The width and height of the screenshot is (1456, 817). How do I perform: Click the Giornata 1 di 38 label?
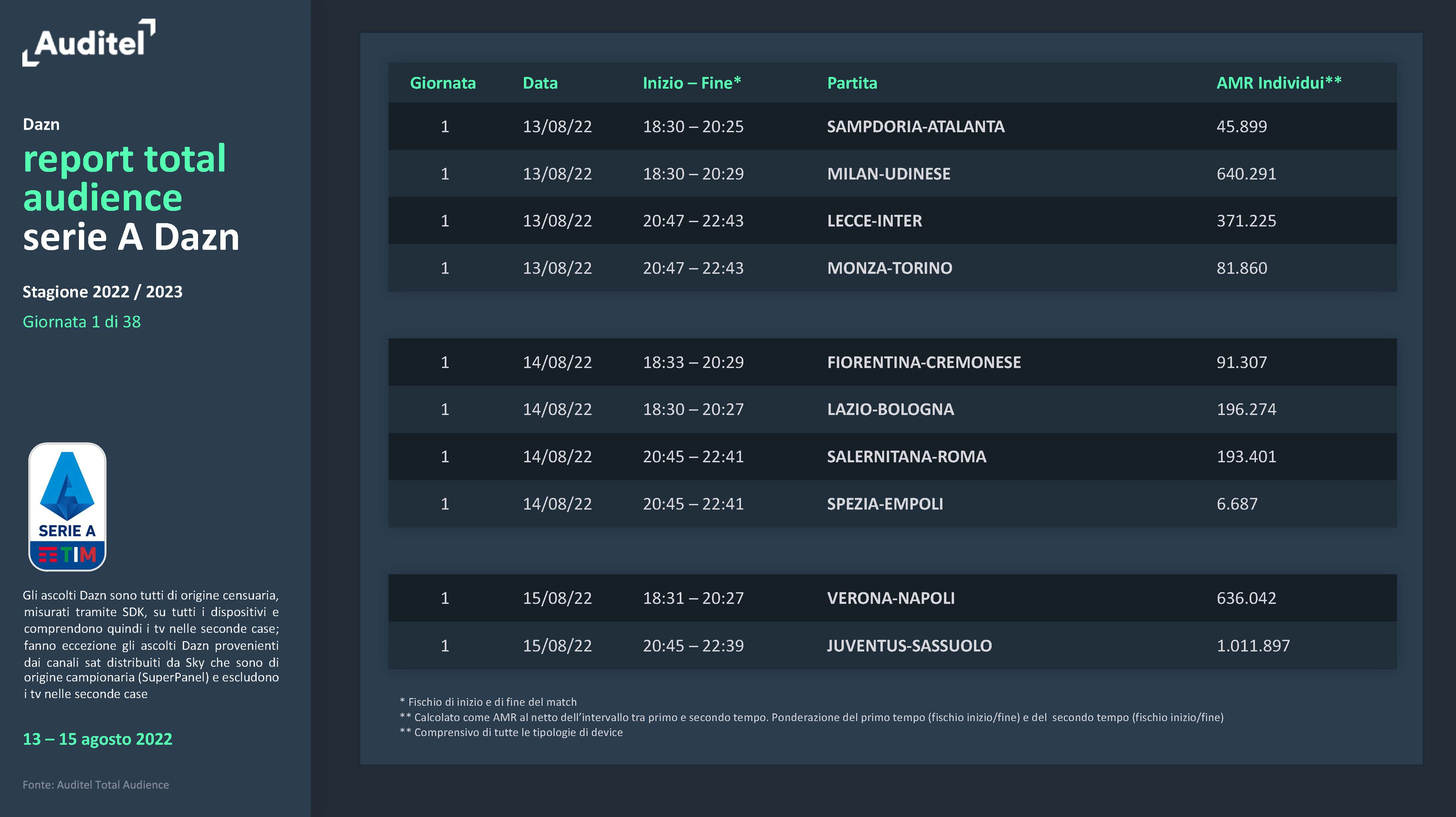pyautogui.click(x=82, y=322)
